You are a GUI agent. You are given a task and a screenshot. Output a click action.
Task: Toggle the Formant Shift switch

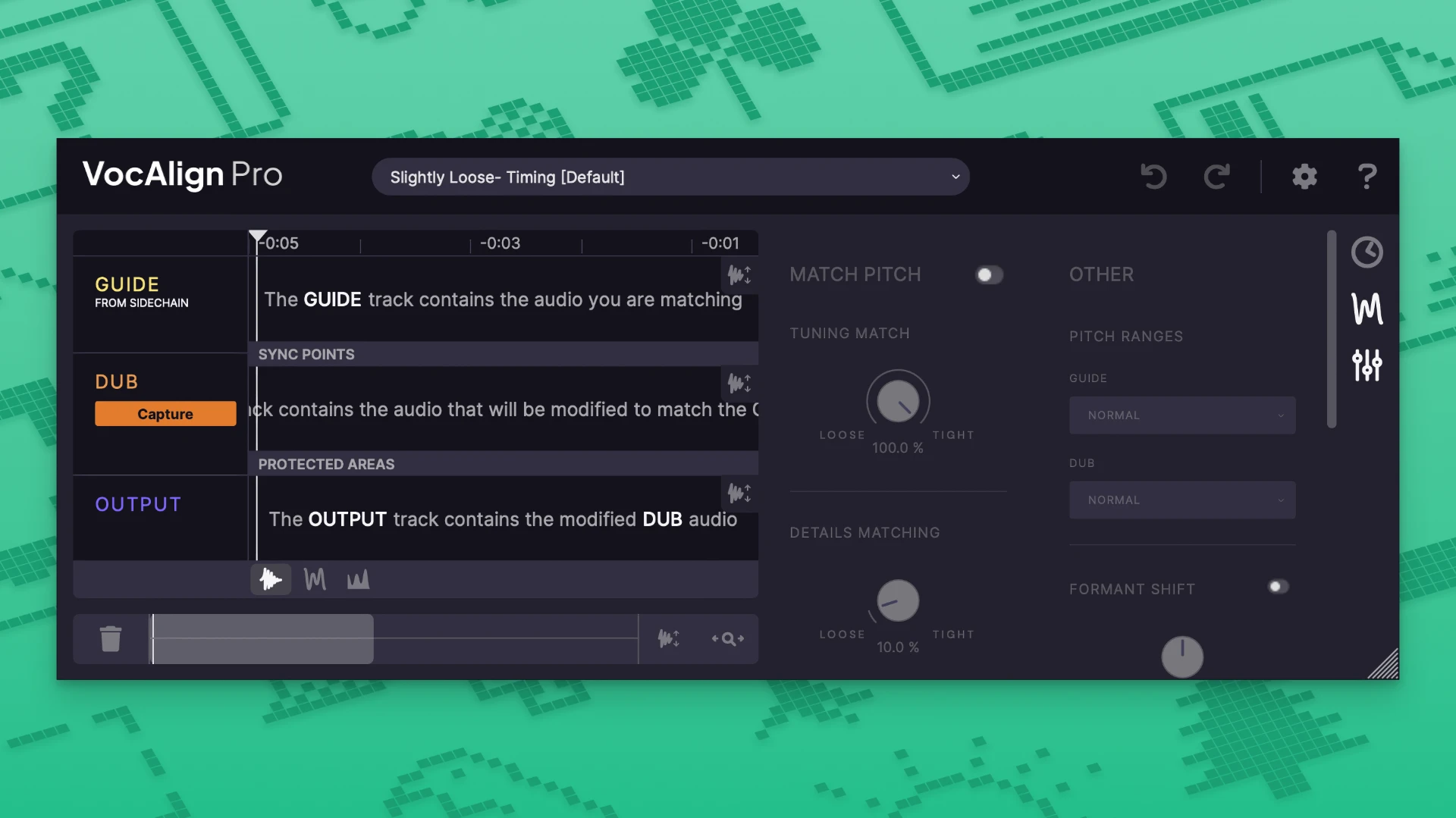click(1278, 587)
